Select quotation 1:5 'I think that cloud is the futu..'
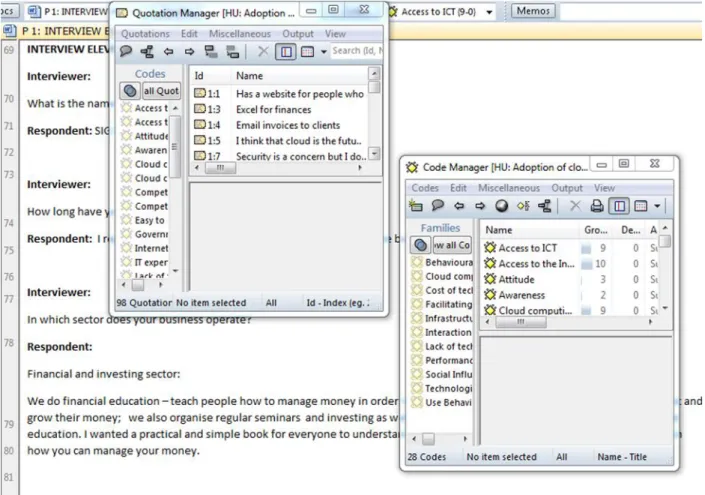 point(279,141)
